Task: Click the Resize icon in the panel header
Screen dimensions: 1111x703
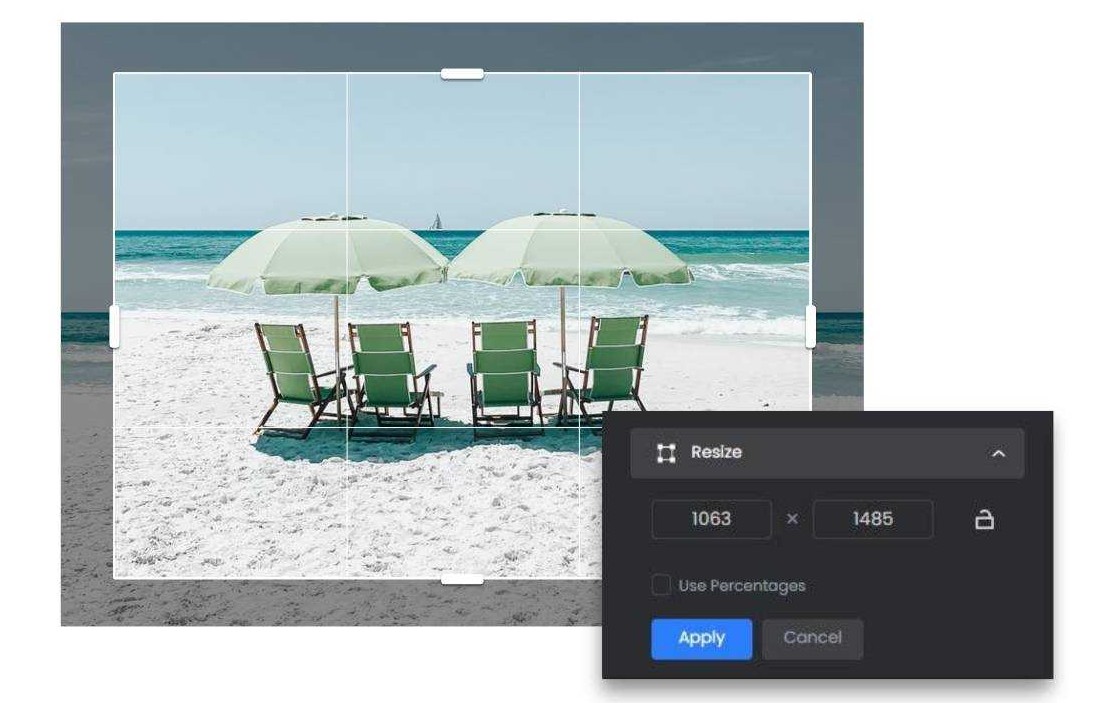Action: click(666, 453)
